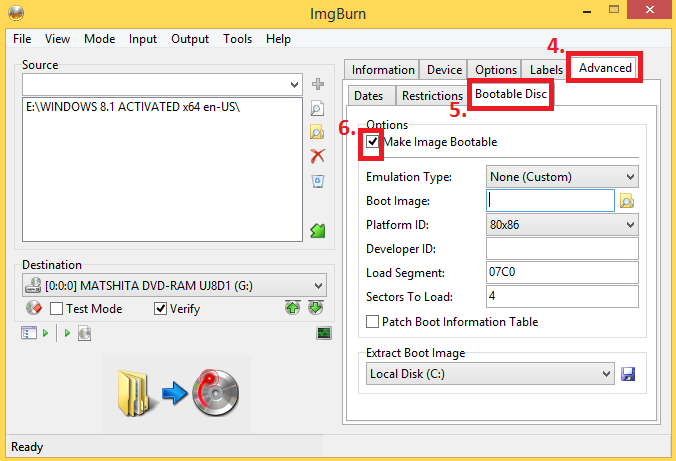Click green down arrow load tray icon

tap(316, 307)
